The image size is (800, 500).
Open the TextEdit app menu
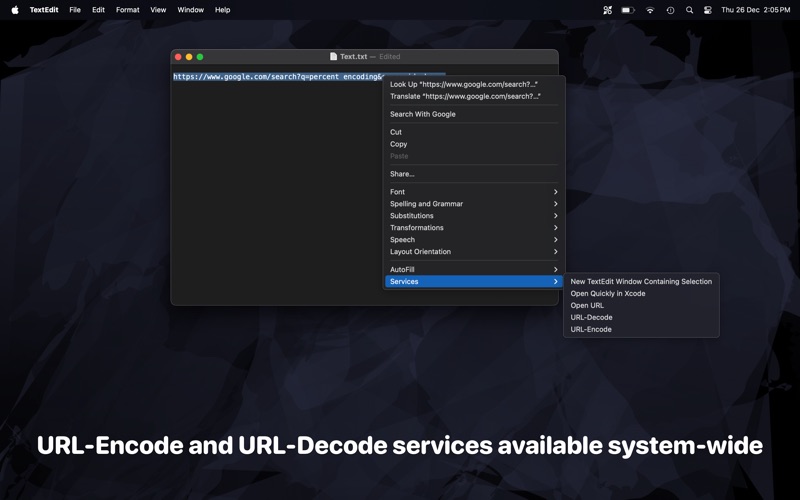pyautogui.click(x=44, y=10)
